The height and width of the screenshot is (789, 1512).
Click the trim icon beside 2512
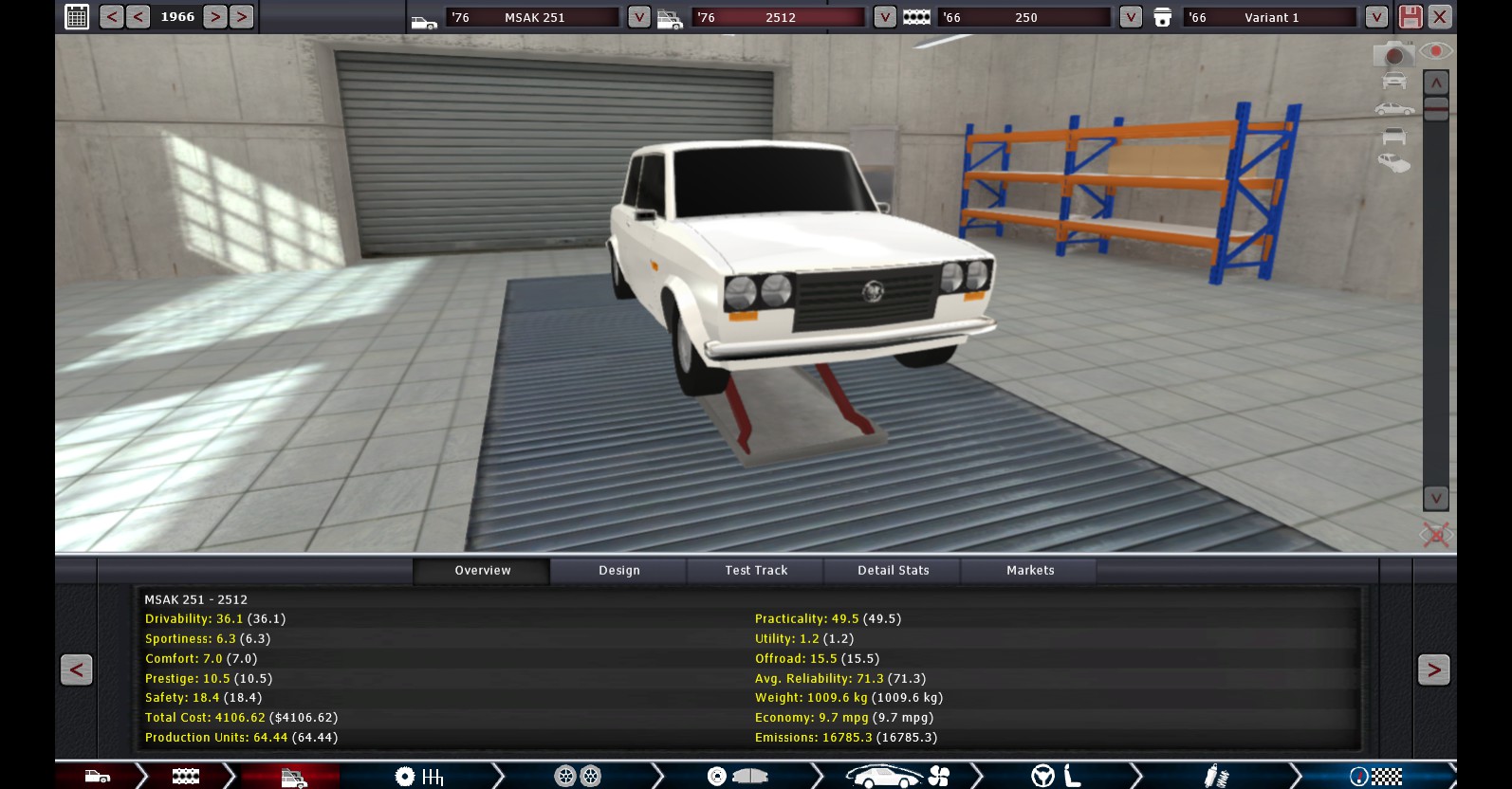point(670,19)
